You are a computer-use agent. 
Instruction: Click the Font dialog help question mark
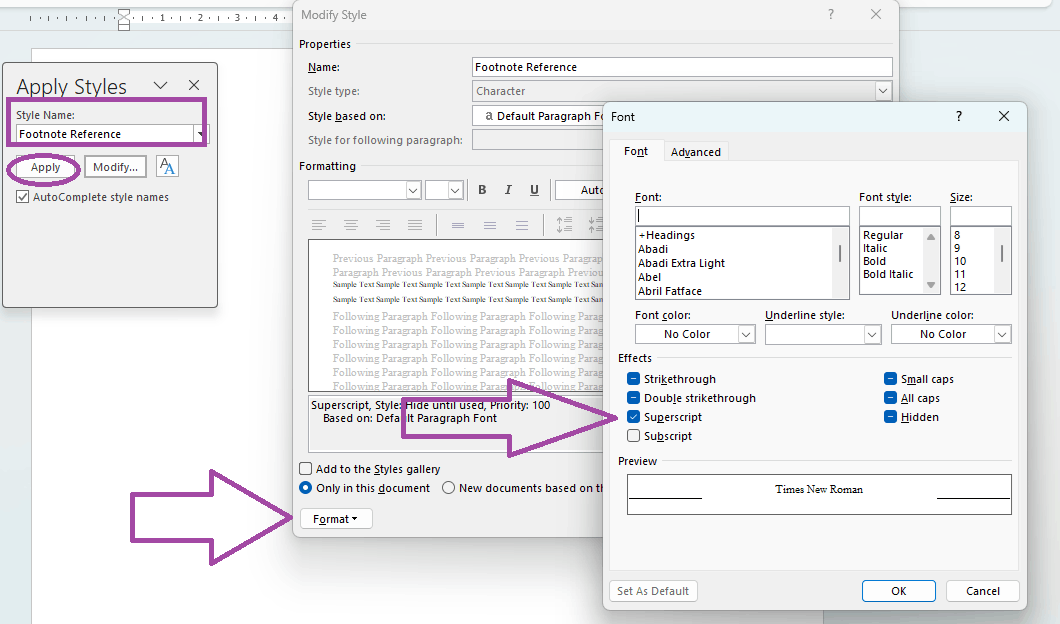(959, 116)
